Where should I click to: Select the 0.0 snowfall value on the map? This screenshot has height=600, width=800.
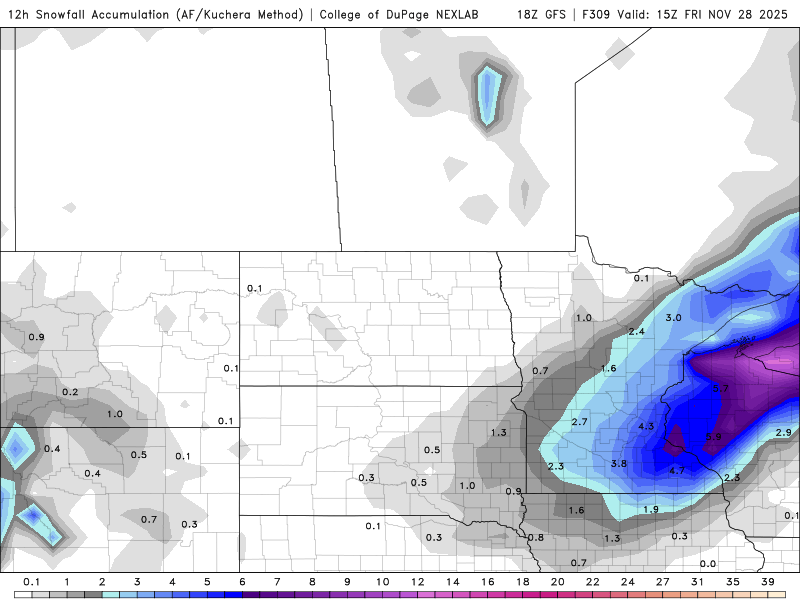708,564
